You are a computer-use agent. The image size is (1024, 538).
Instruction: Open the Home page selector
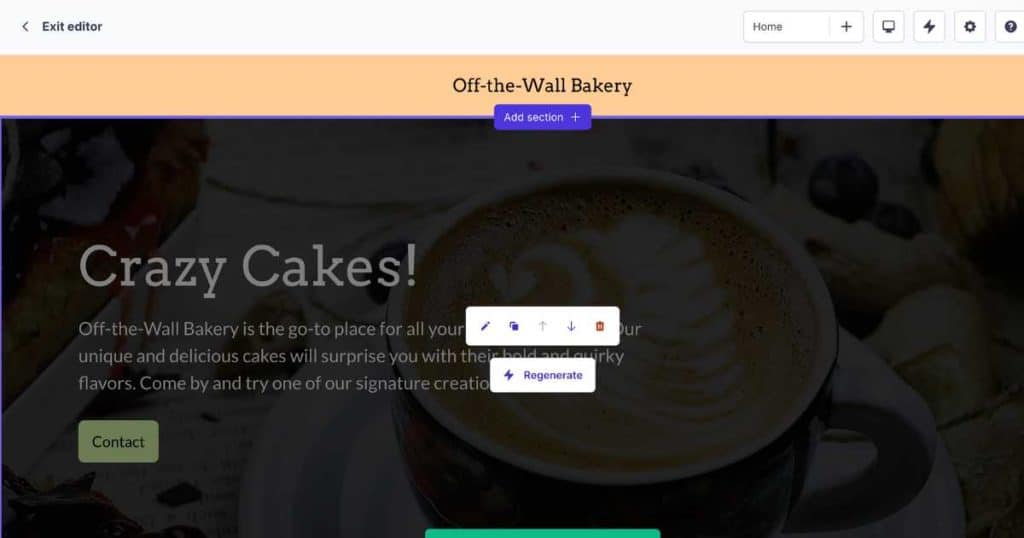click(x=786, y=27)
